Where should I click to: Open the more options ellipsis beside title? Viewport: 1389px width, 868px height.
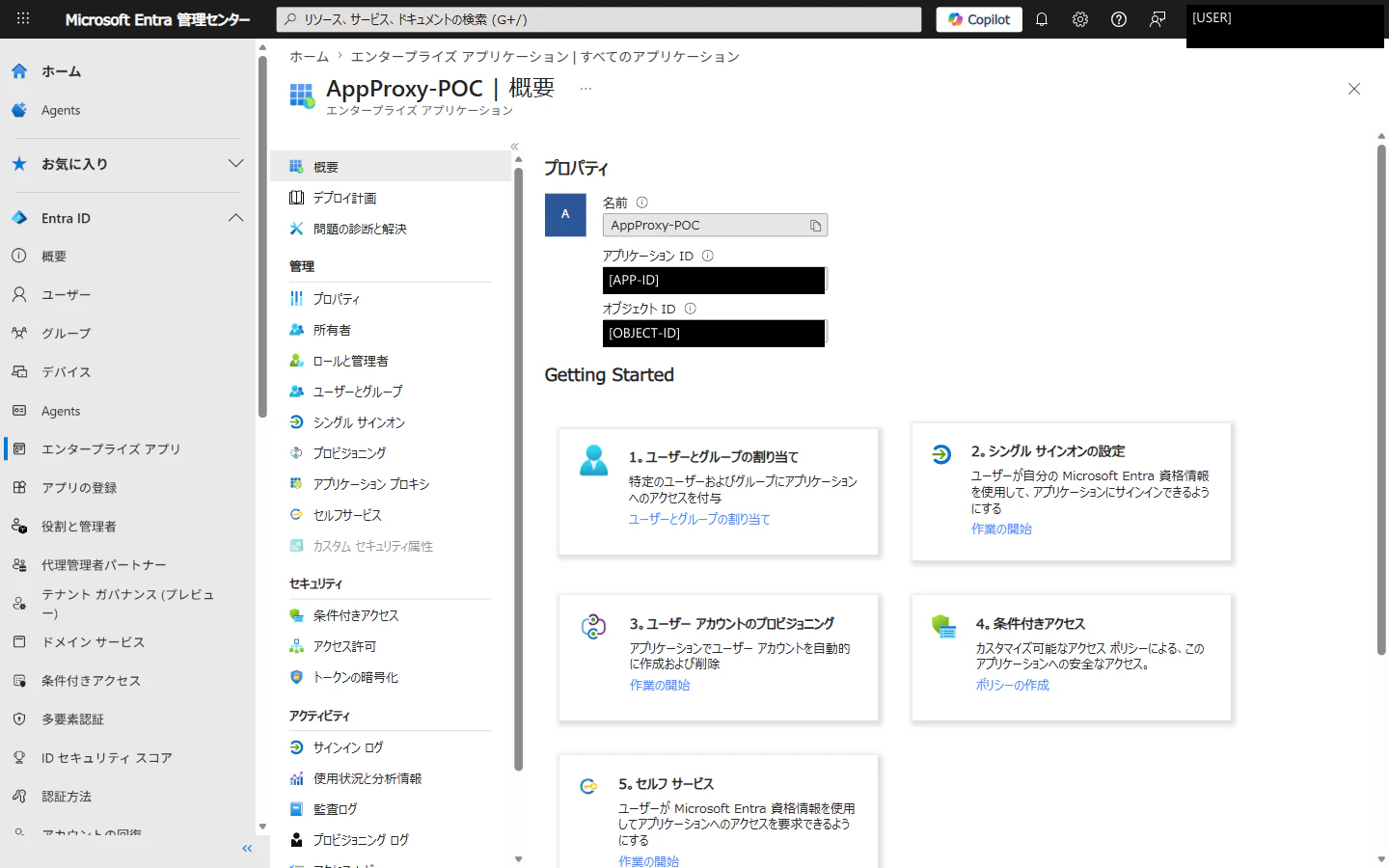(x=586, y=89)
